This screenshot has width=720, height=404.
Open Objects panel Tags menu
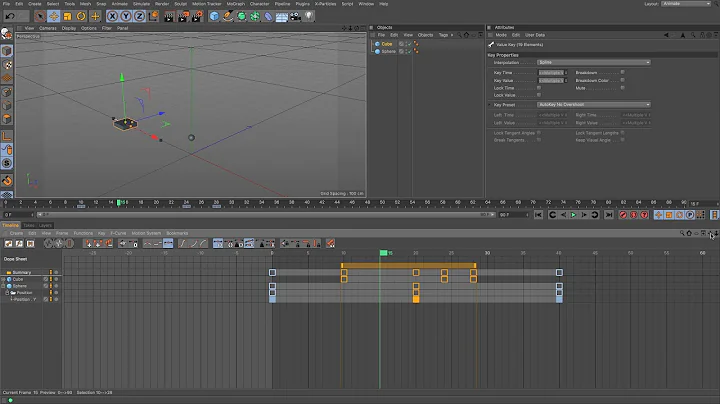(443, 35)
